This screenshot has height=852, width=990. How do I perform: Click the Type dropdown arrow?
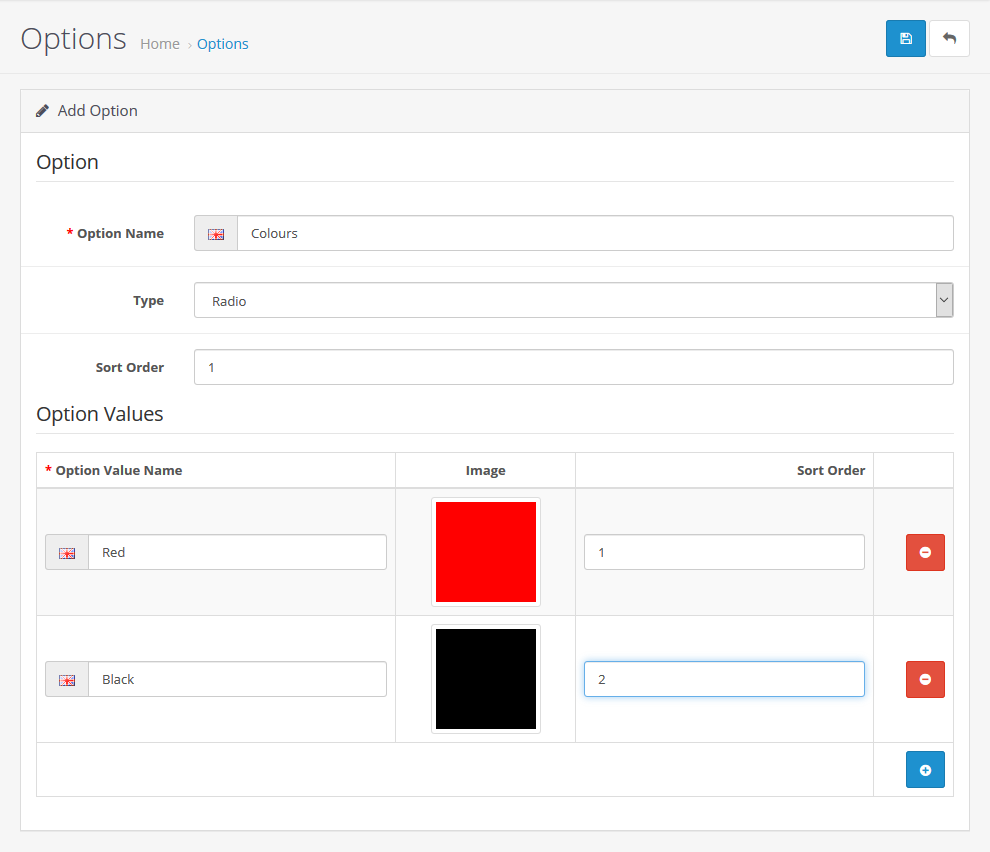pos(943,300)
